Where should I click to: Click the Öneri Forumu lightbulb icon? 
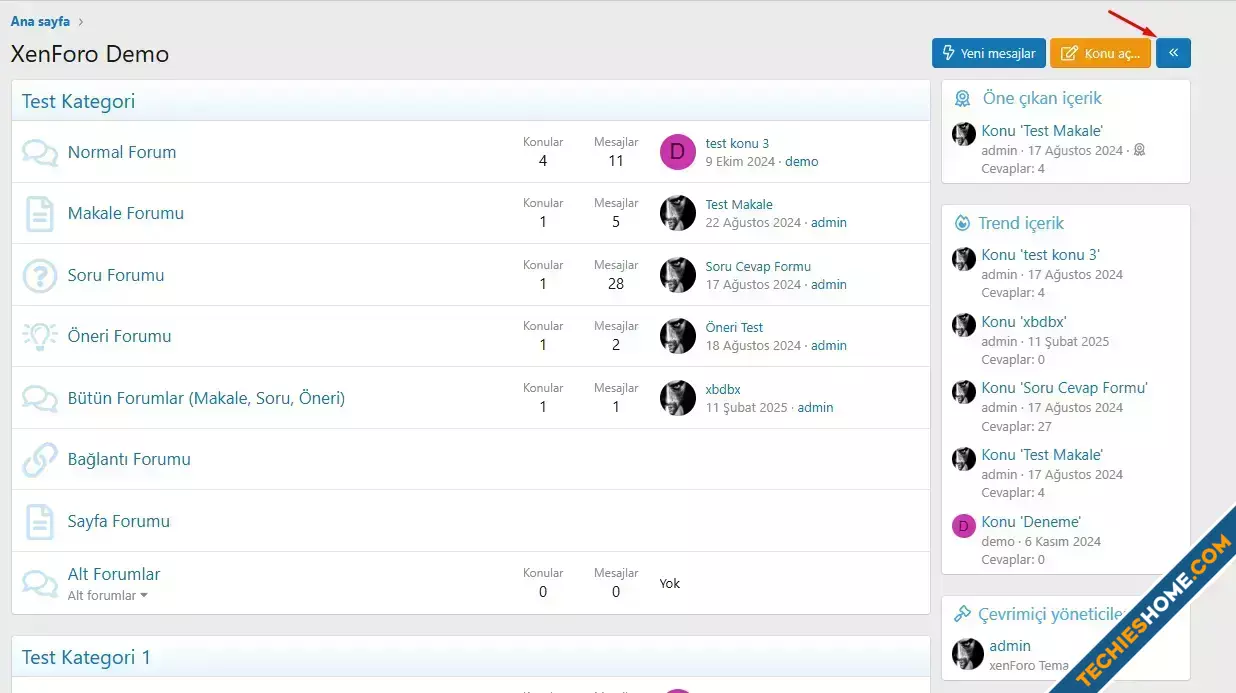[x=39, y=336]
